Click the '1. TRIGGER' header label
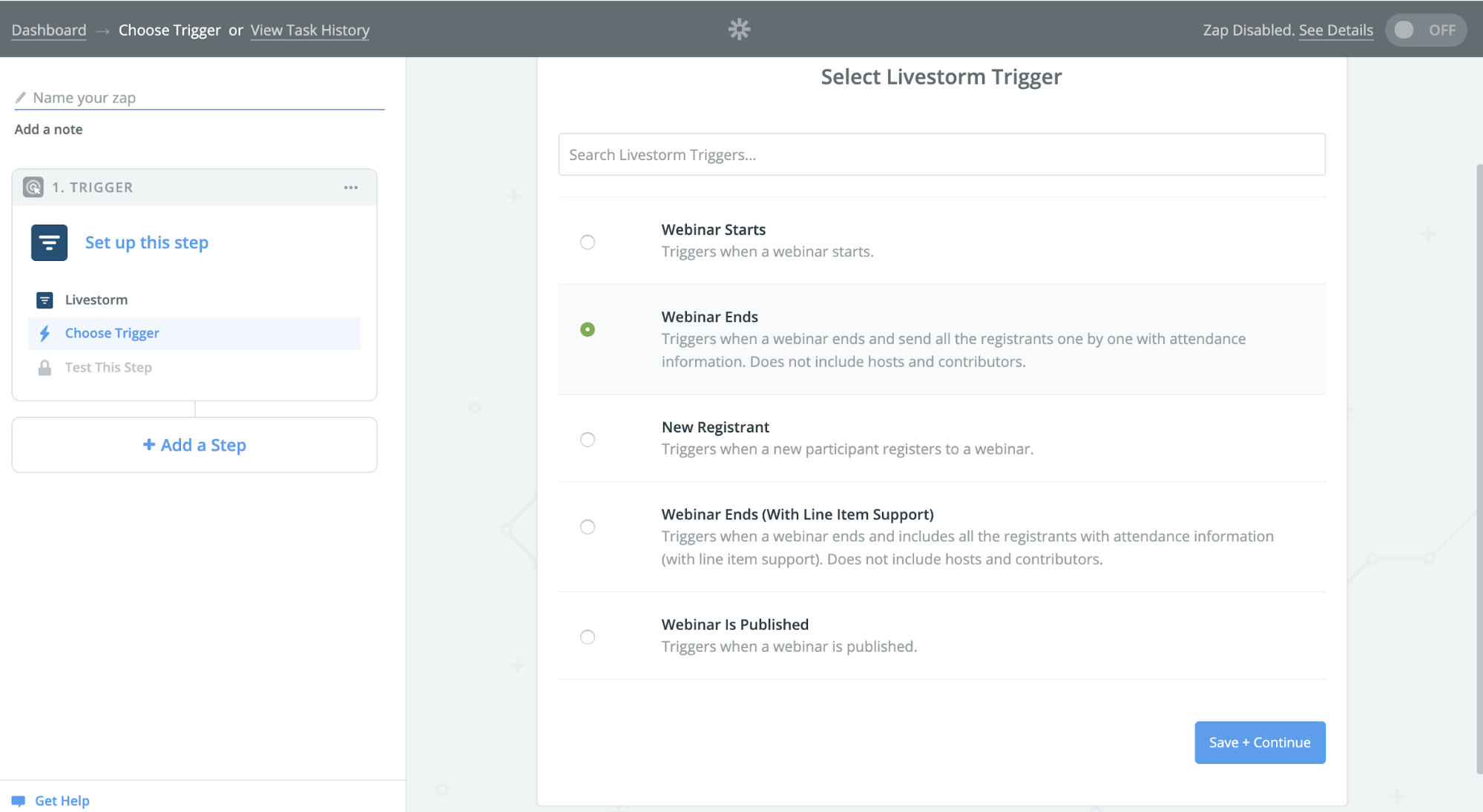The width and height of the screenshot is (1483, 812). tap(93, 188)
